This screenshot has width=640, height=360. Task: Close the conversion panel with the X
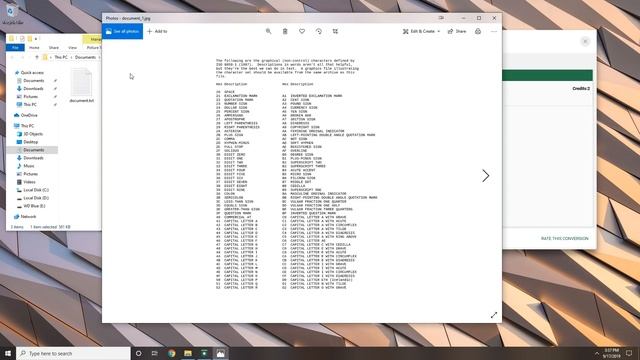[585, 42]
